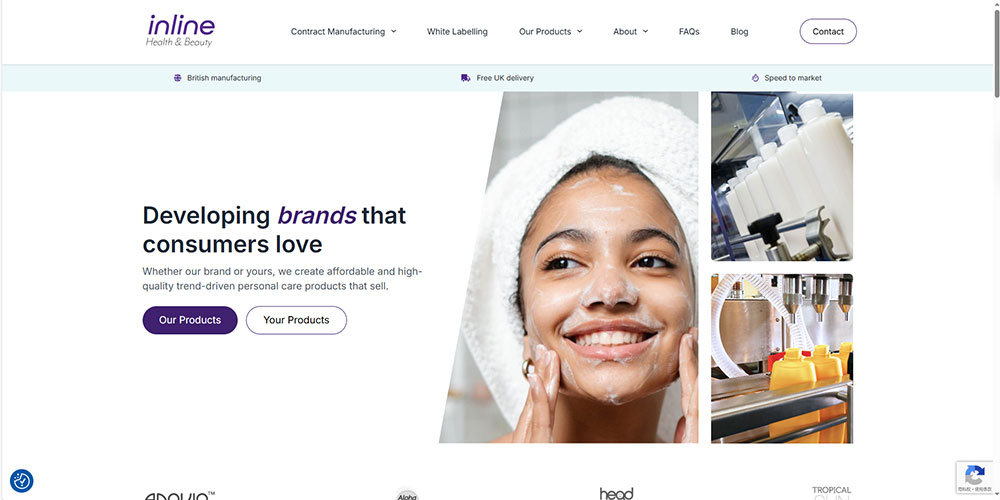Go to the FAQs page
The width and height of the screenshot is (1000, 500).
tap(689, 31)
